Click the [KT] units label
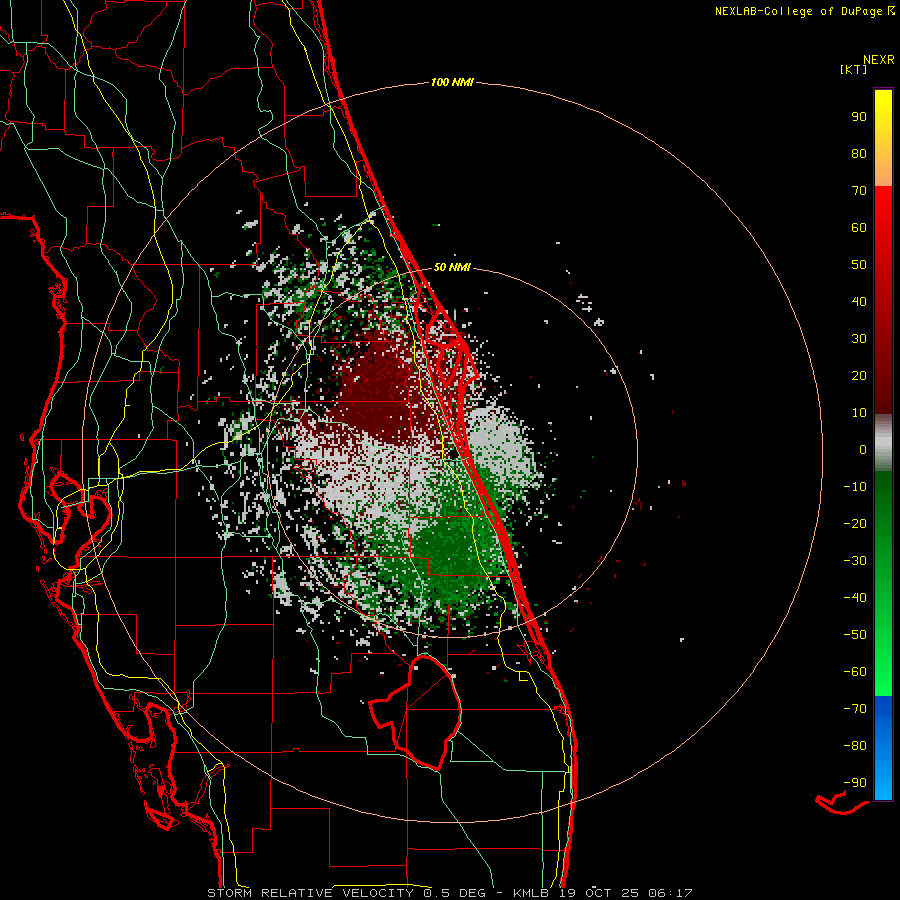 click(x=854, y=70)
